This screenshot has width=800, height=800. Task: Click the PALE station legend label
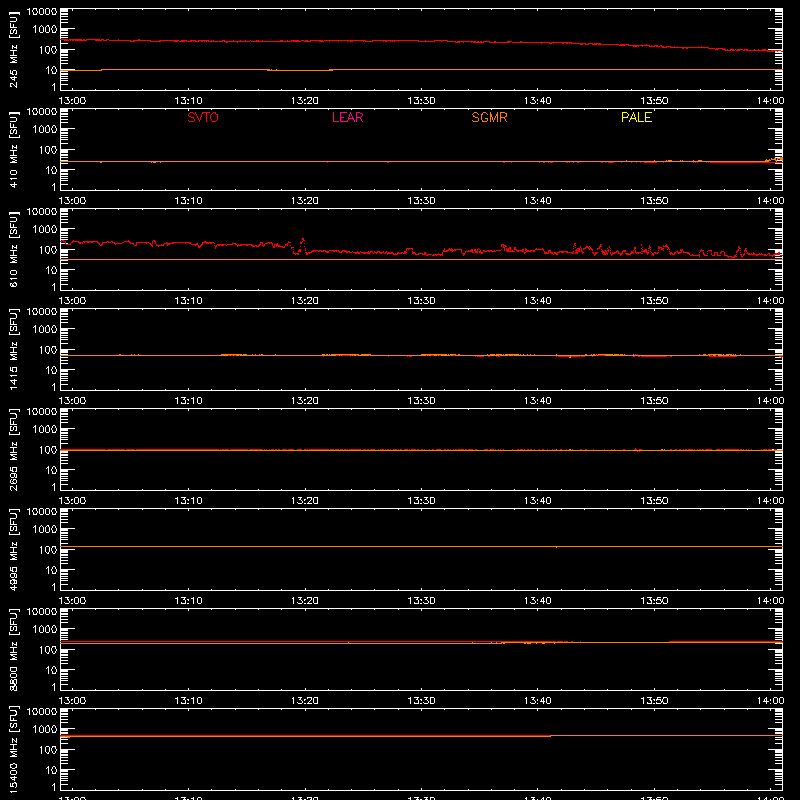(x=636, y=117)
